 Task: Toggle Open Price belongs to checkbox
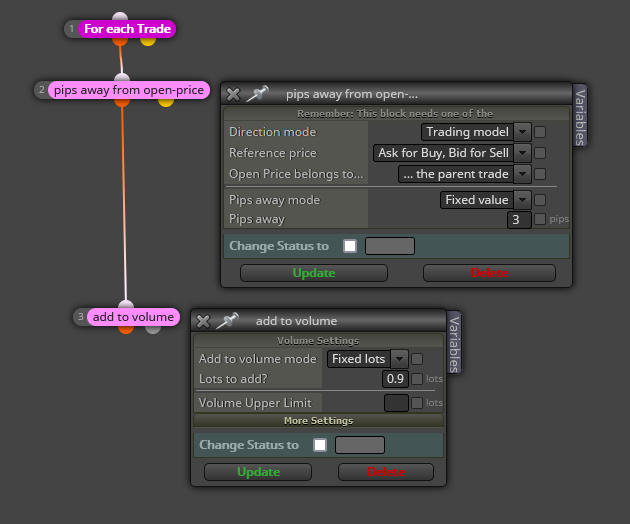540,174
